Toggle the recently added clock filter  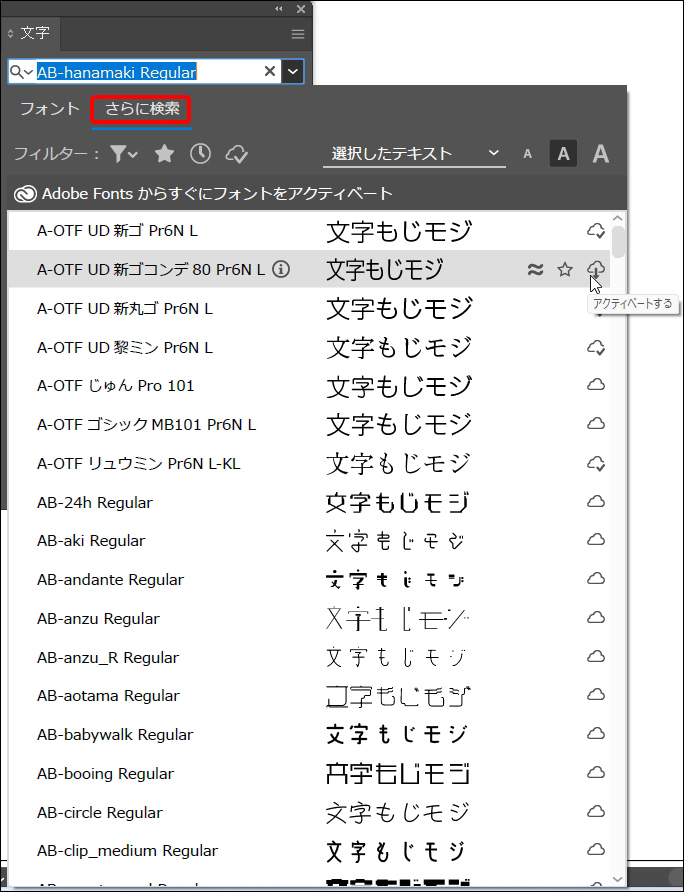(x=200, y=153)
